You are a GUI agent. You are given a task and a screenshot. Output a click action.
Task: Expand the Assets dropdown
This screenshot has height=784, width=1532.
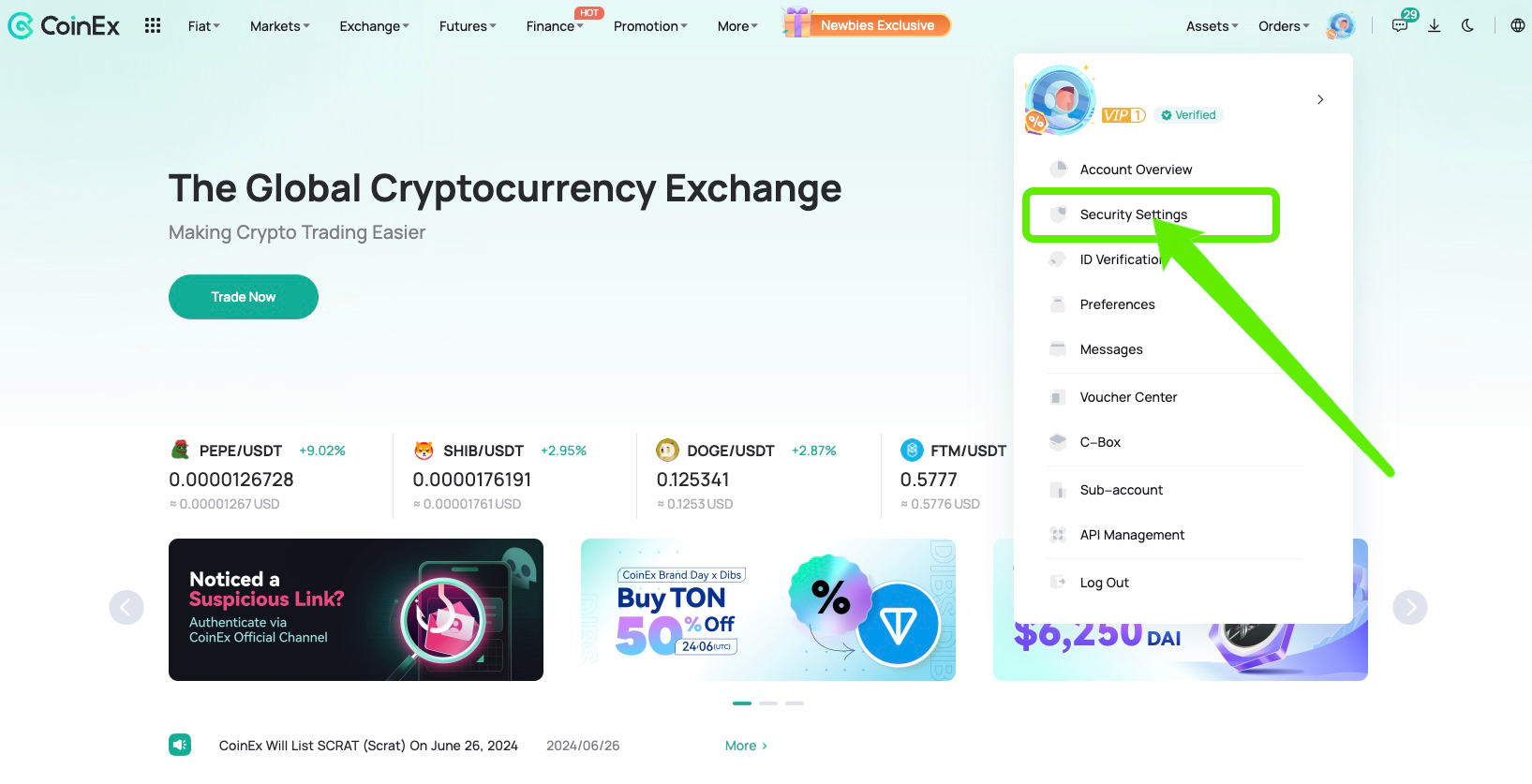click(1212, 26)
